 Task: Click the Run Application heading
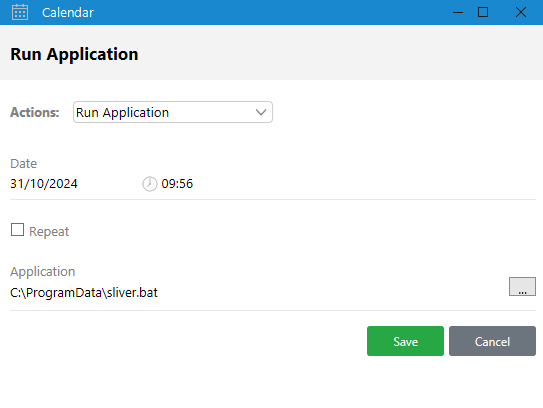tap(74, 54)
